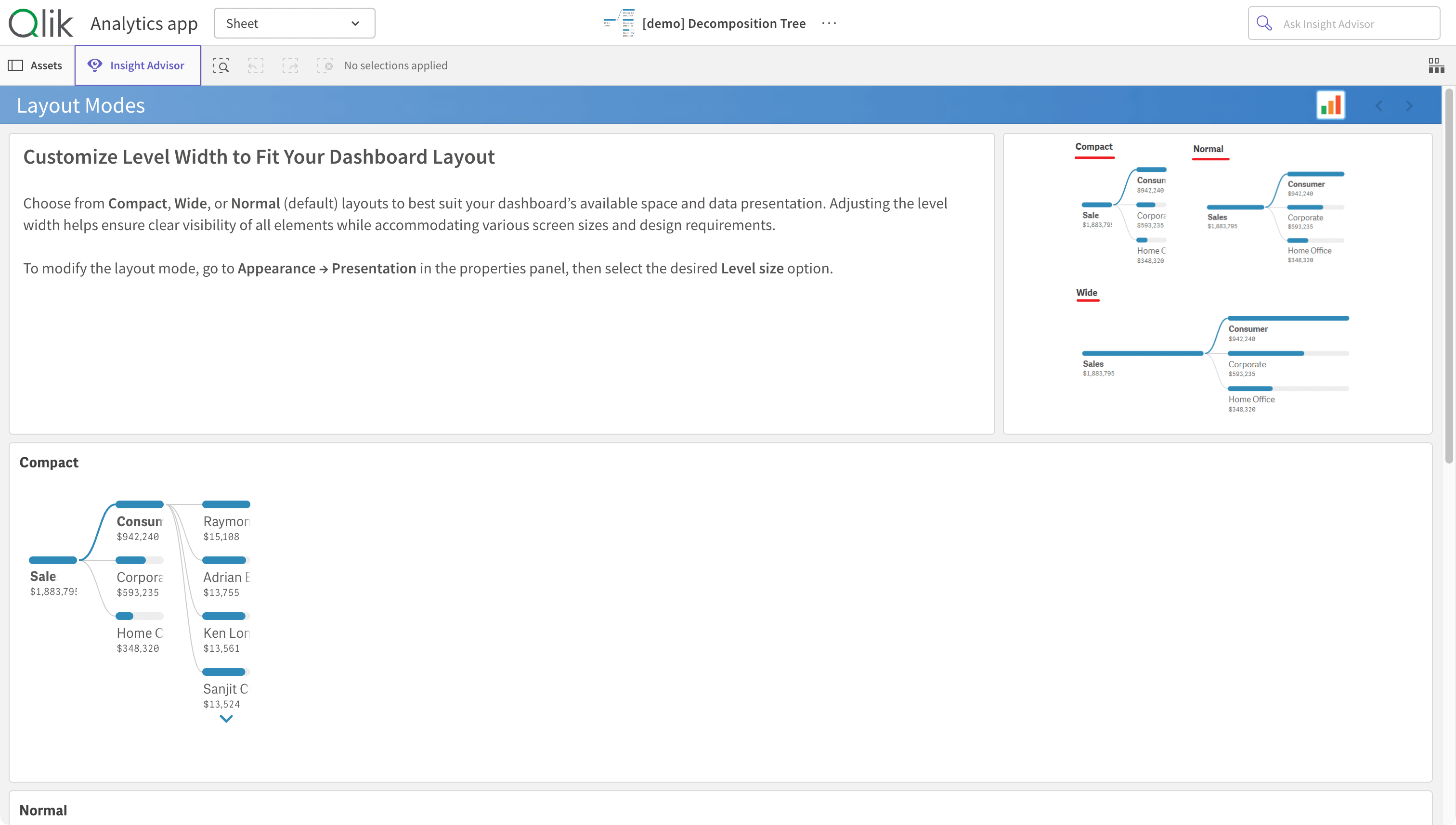Open the sheets grid view icon

1436,66
